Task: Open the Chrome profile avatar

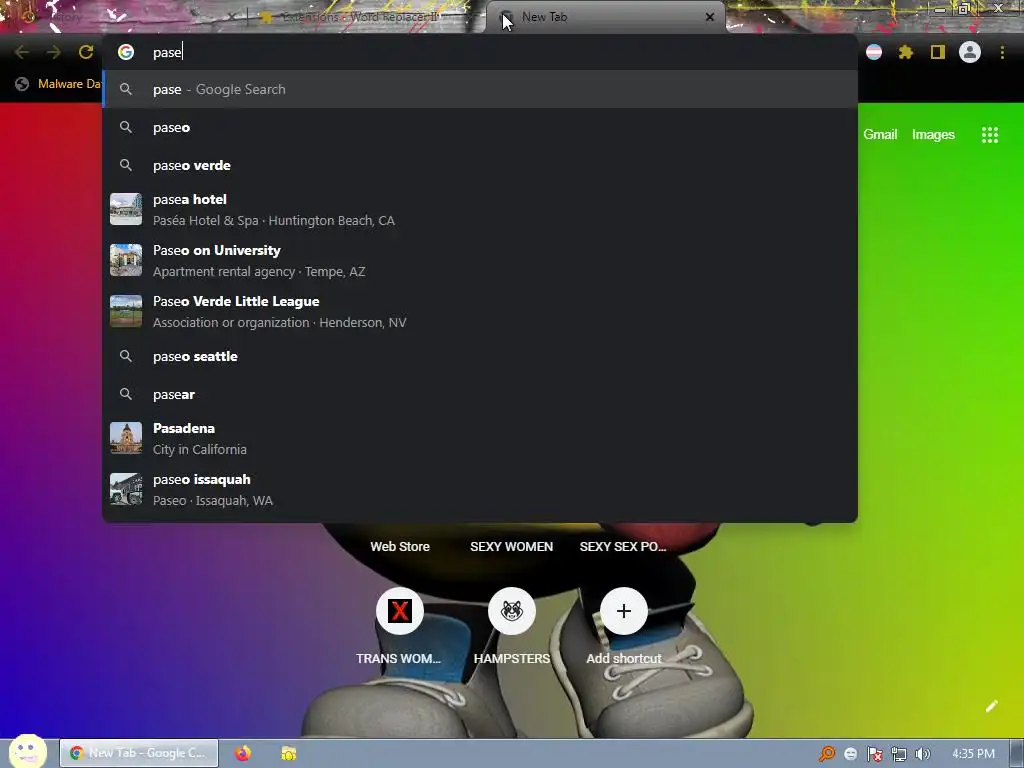Action: pyautogui.click(x=970, y=52)
